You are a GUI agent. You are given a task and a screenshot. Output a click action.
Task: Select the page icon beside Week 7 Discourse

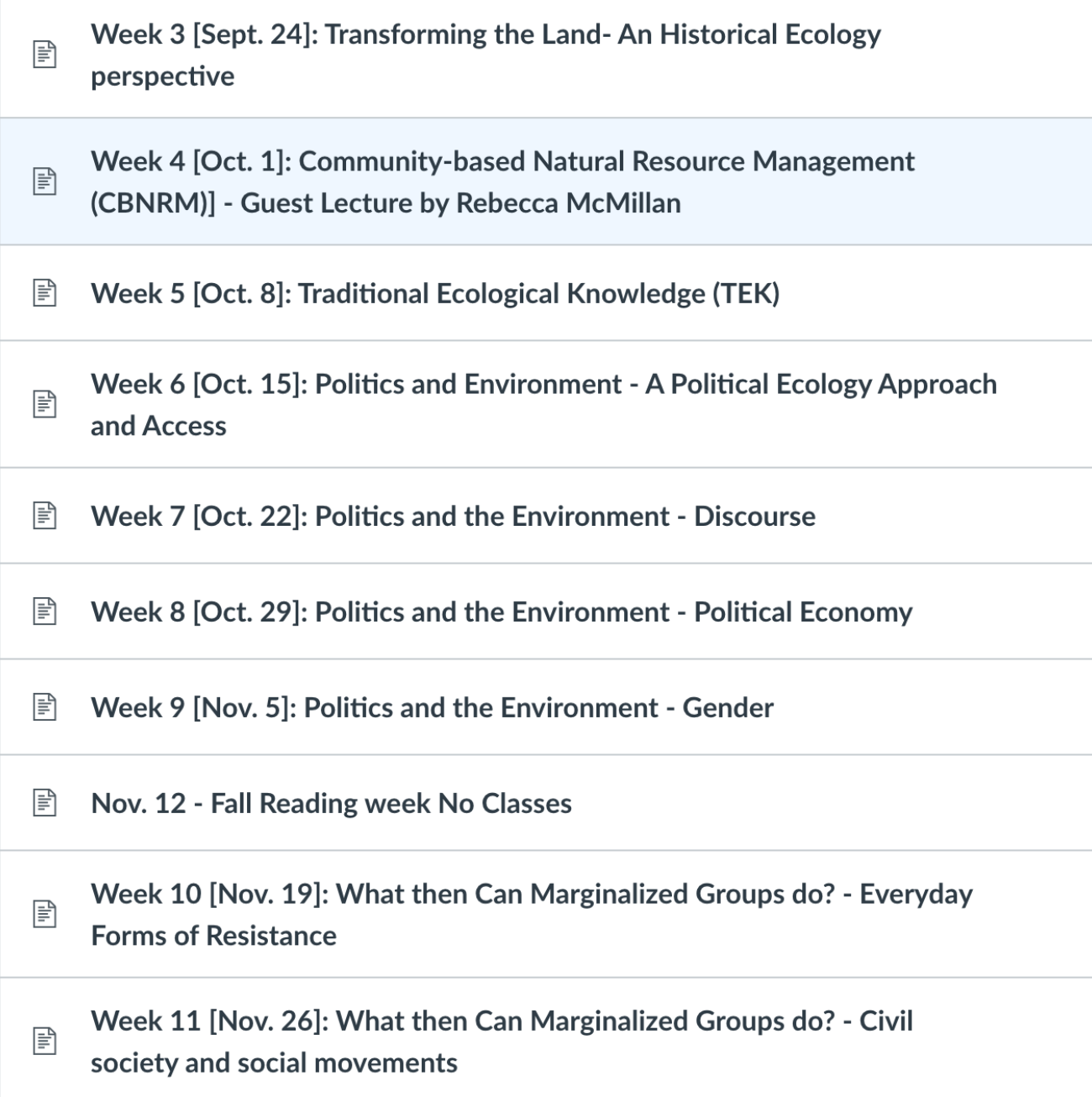pyautogui.click(x=45, y=516)
